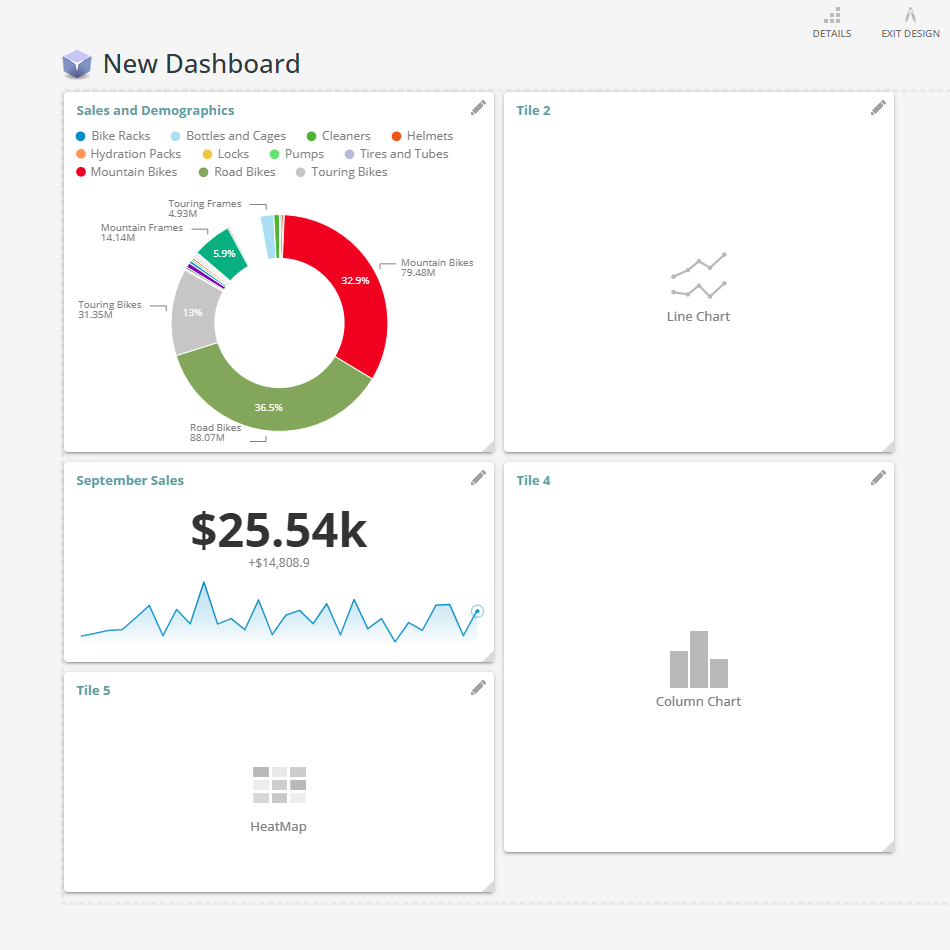Image resolution: width=950 pixels, height=950 pixels.
Task: Click the dashboard cube logo icon
Action: point(77,65)
